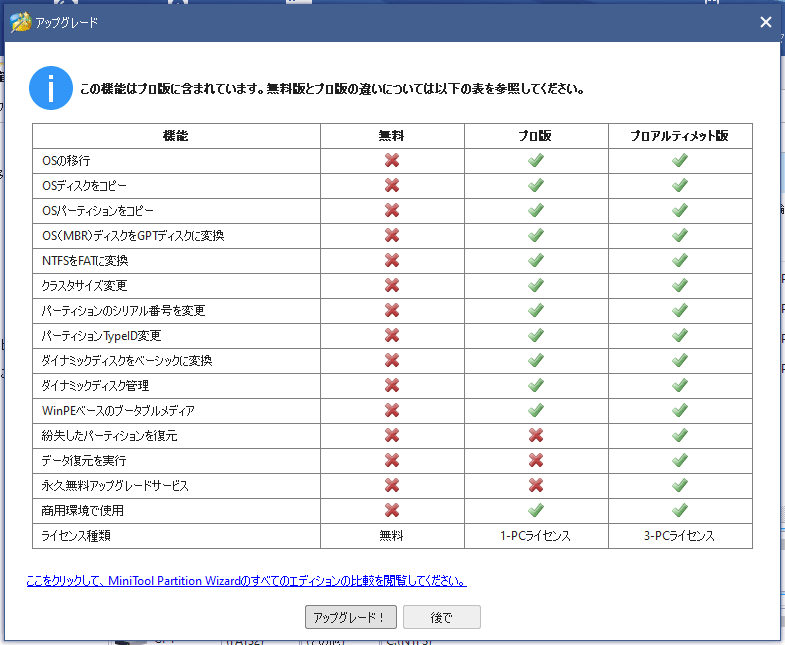Select the 3-PCライセンス cell

coord(680,536)
